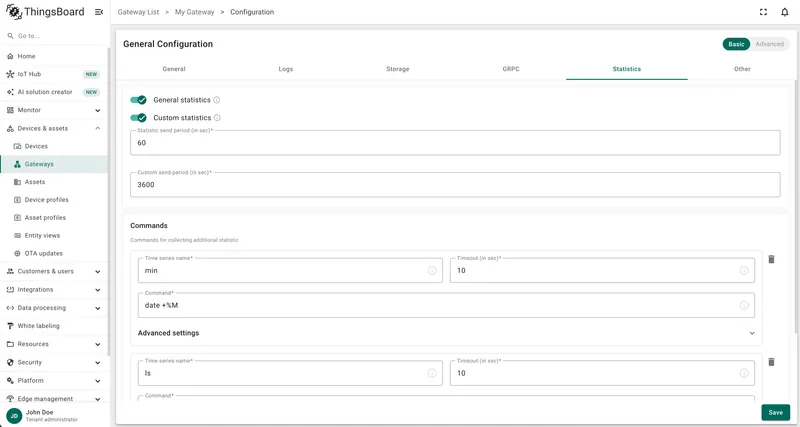Open Asset profiles in sidebar

tap(54, 217)
